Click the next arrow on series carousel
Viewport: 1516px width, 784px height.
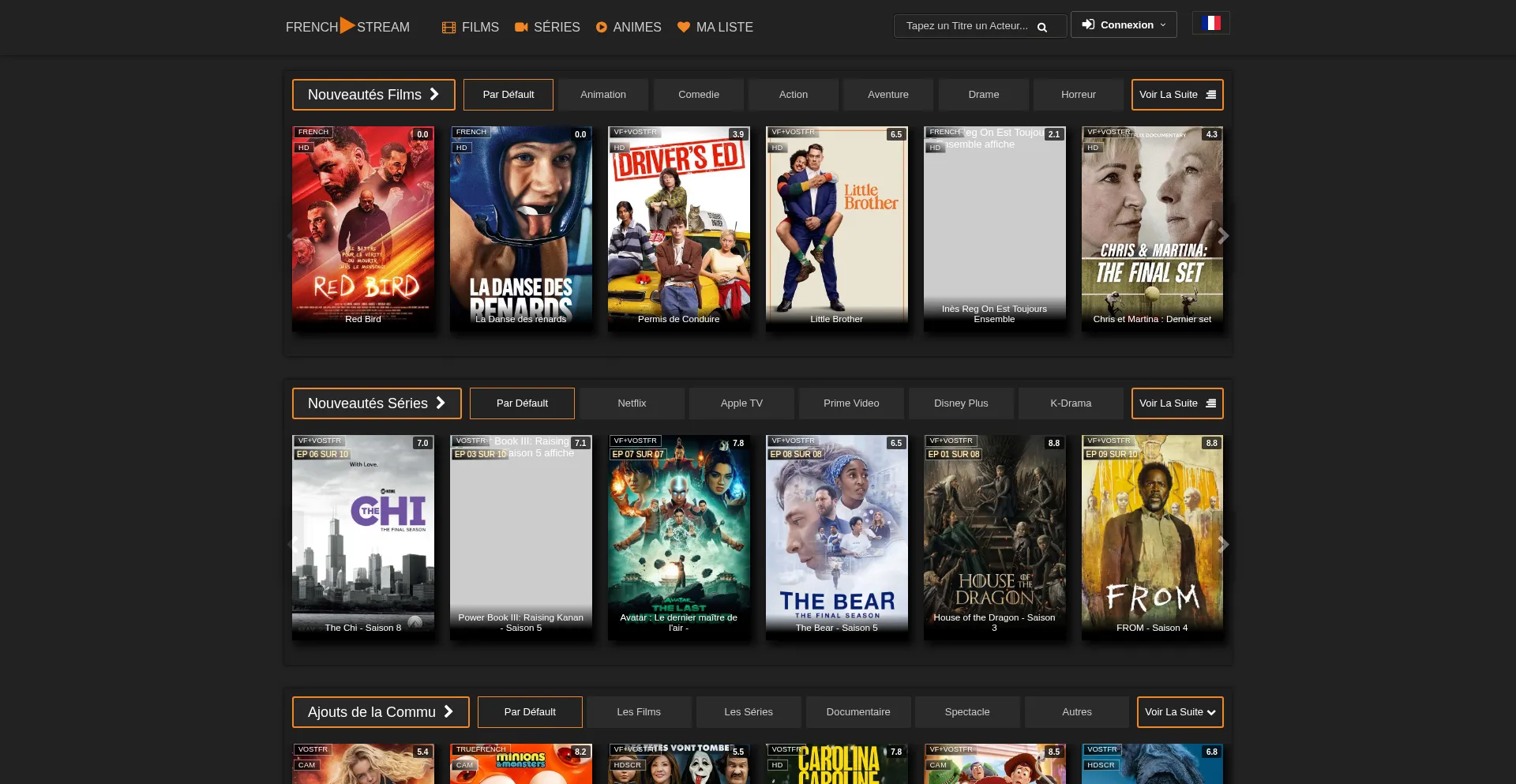[1223, 544]
